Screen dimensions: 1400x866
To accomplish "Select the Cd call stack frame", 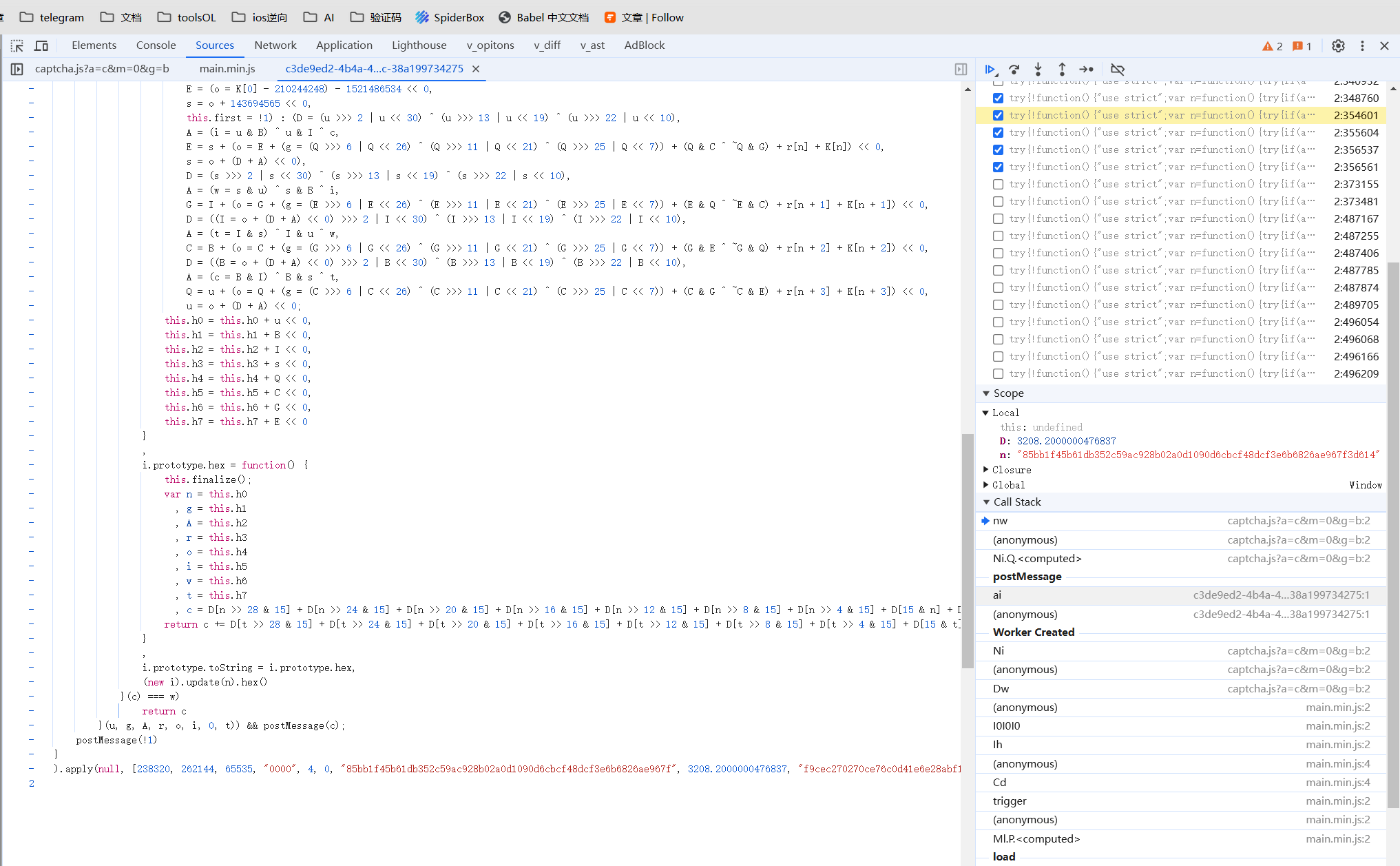I will [x=1181, y=783].
